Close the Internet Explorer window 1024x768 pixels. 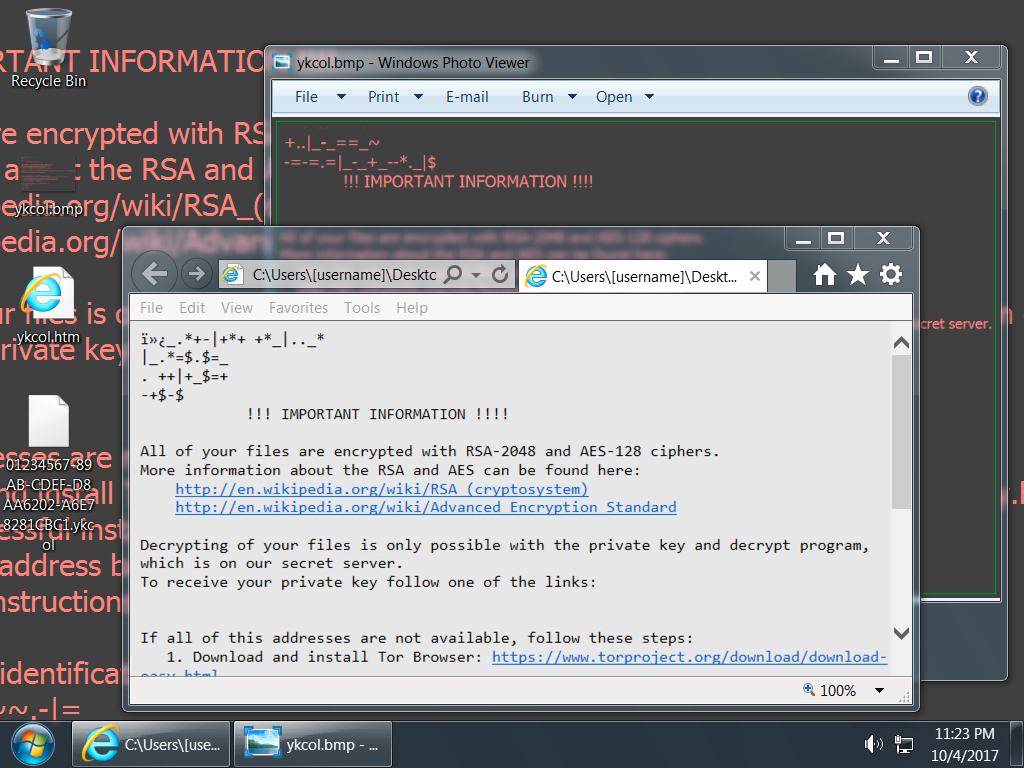point(883,239)
